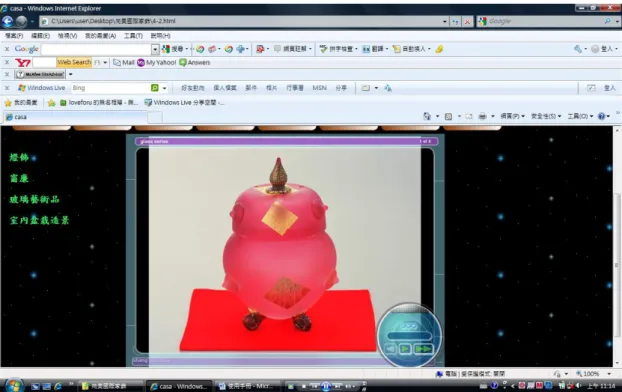The image size is (622, 392).
Task: Click the third green Chinese link in the sidebar
Action: pyautogui.click(x=35, y=199)
